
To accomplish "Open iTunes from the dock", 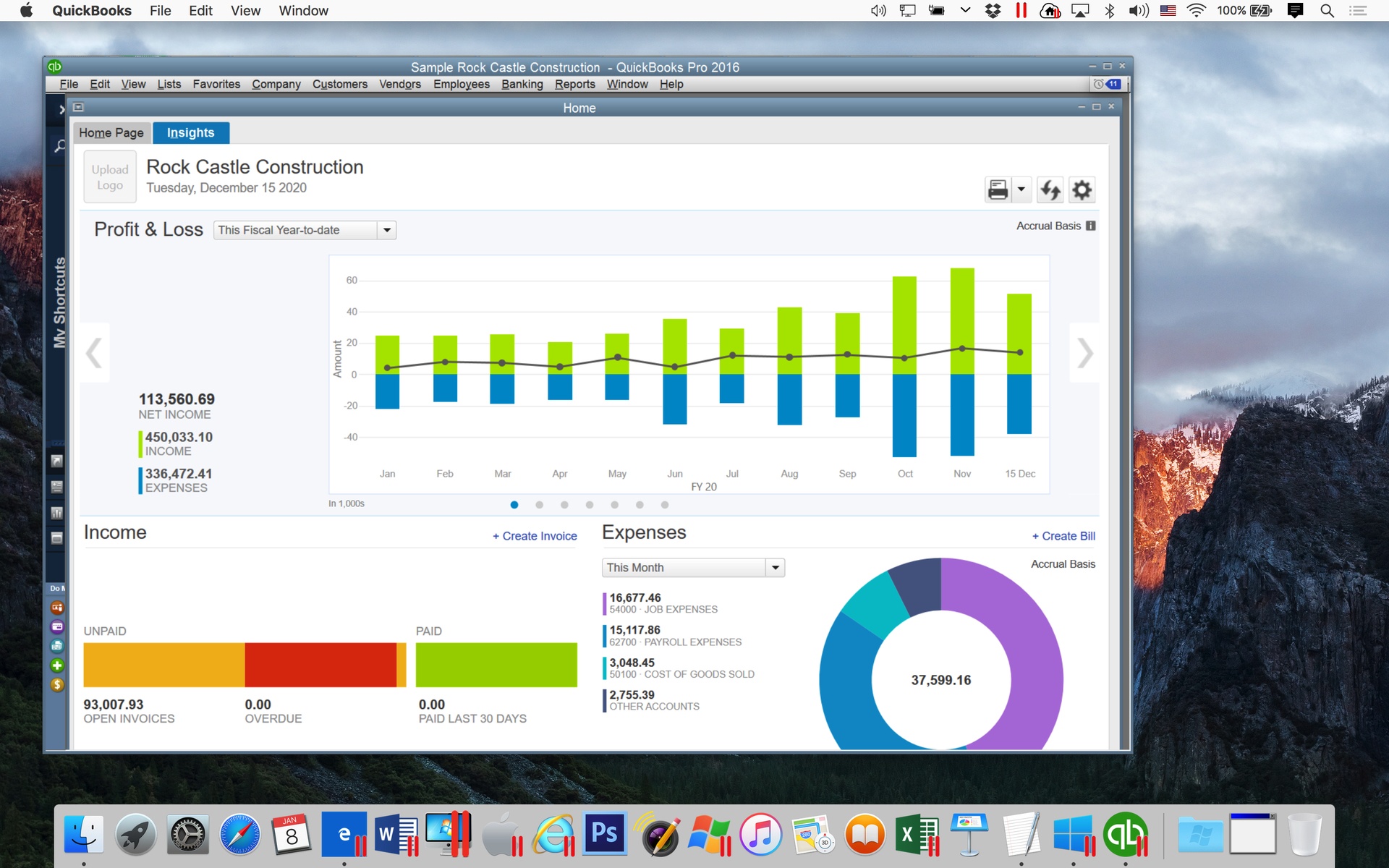I will point(760,835).
